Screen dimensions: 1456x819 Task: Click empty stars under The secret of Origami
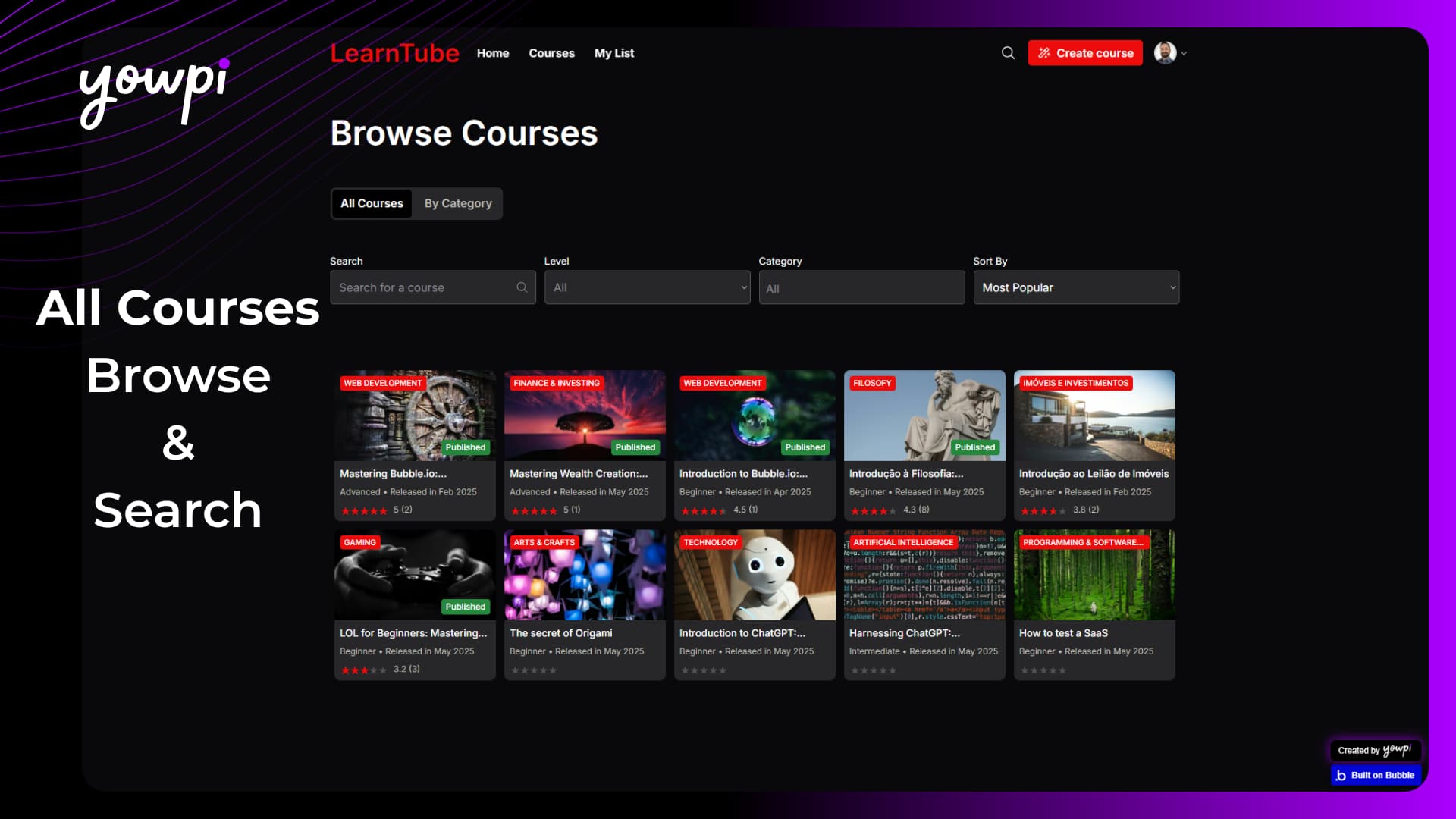point(534,670)
